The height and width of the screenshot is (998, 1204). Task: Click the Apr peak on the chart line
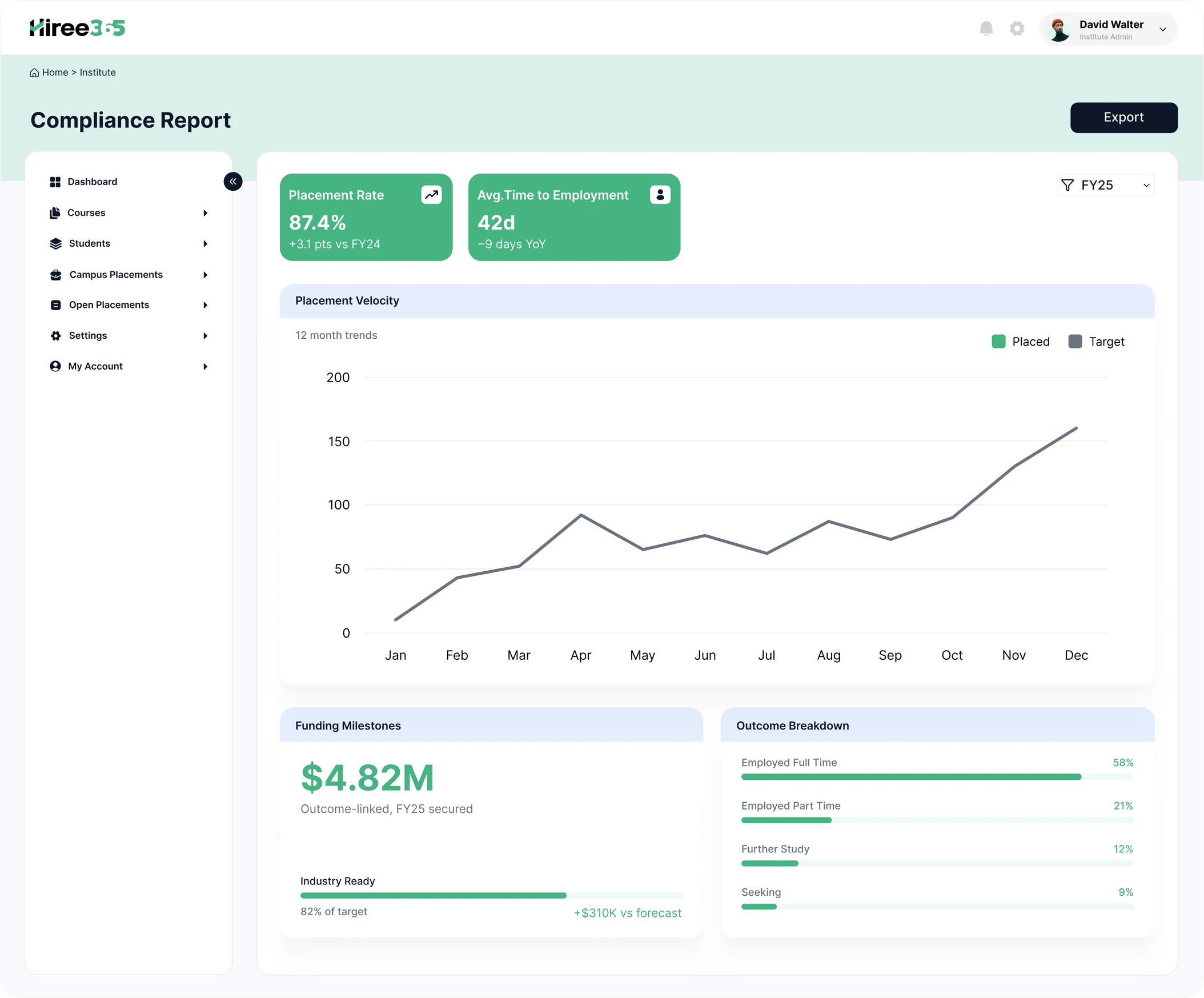point(581,515)
